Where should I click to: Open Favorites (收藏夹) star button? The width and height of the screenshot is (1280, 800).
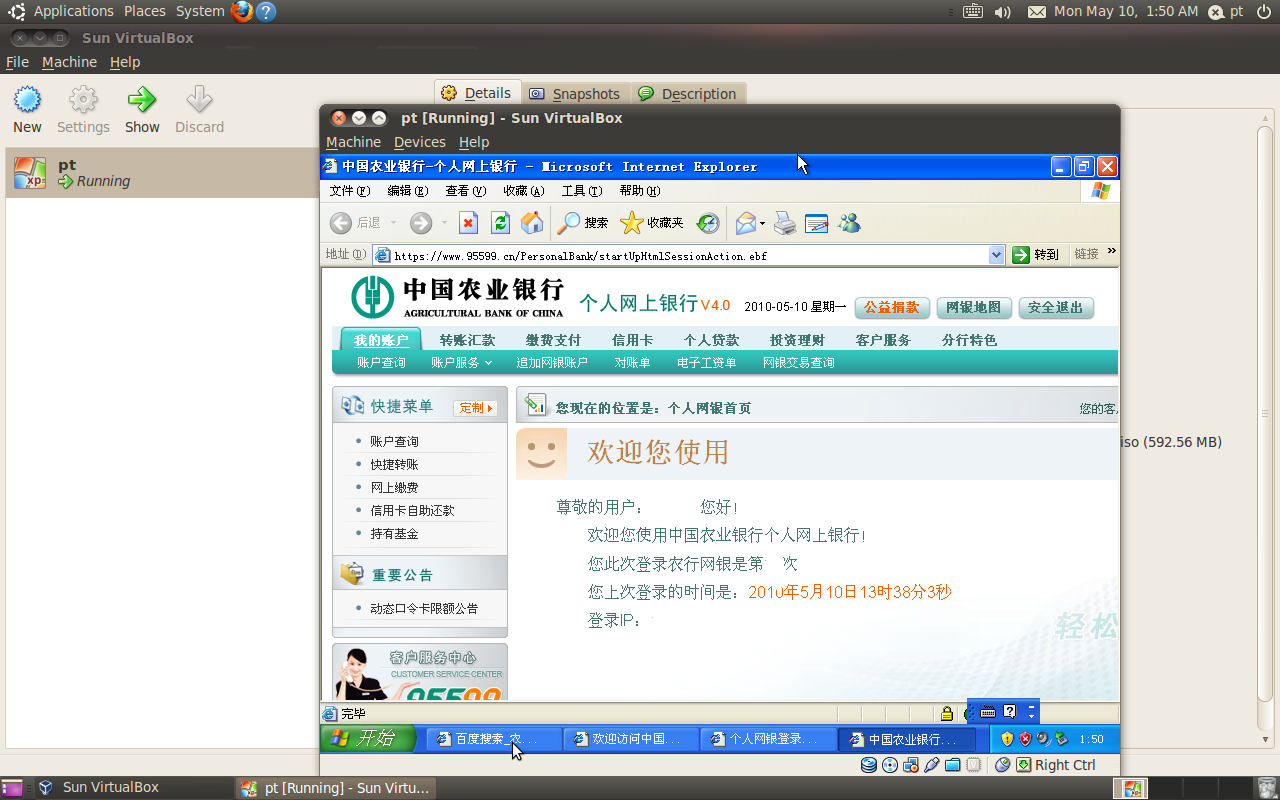pos(652,223)
